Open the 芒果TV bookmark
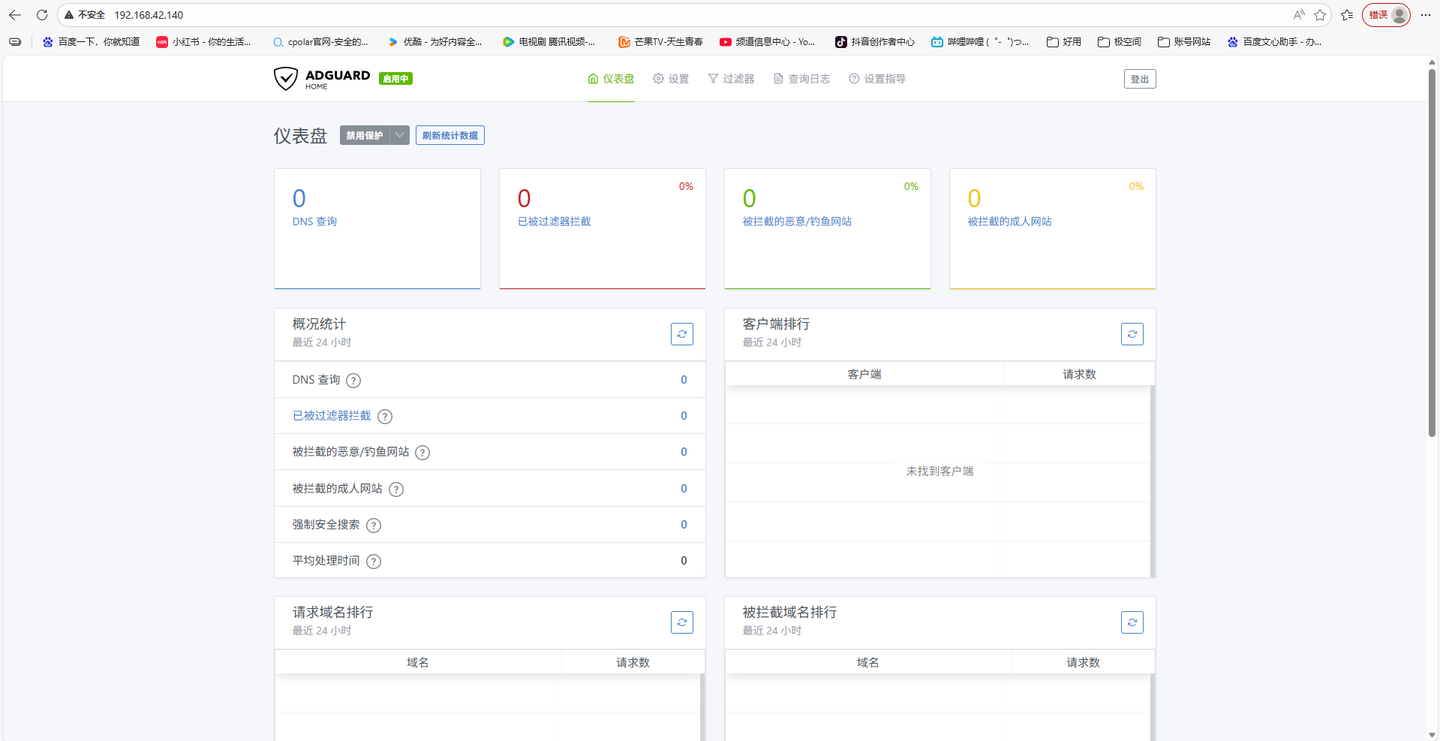1440x741 pixels. pos(660,42)
